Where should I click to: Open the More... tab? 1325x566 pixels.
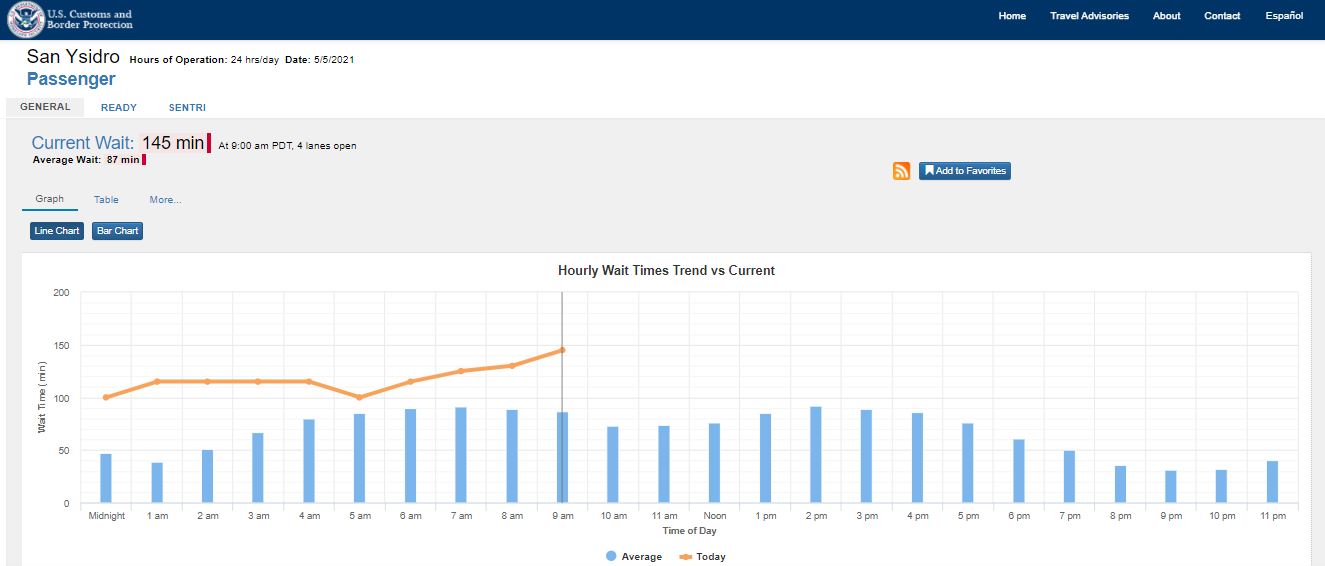point(165,200)
